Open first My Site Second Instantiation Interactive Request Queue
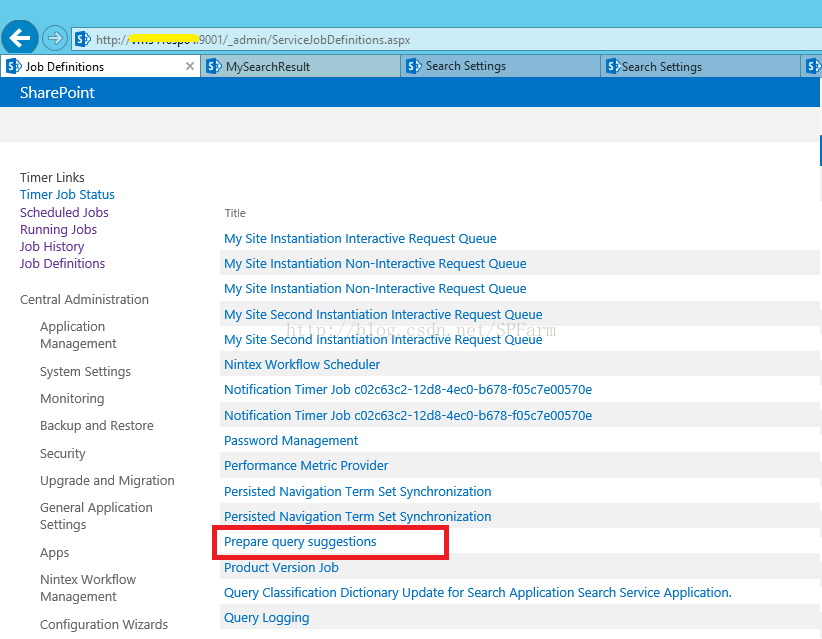The image size is (822, 639). 383,315
